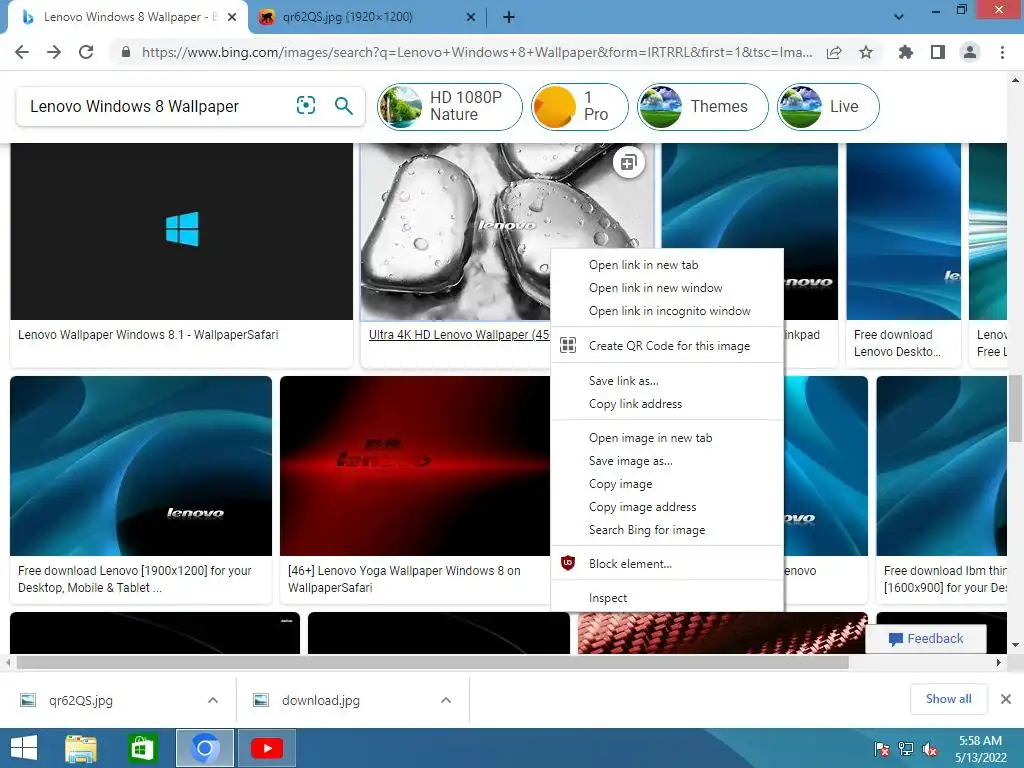Go back using the browser back arrow
This screenshot has width=1024, height=768.
point(22,52)
